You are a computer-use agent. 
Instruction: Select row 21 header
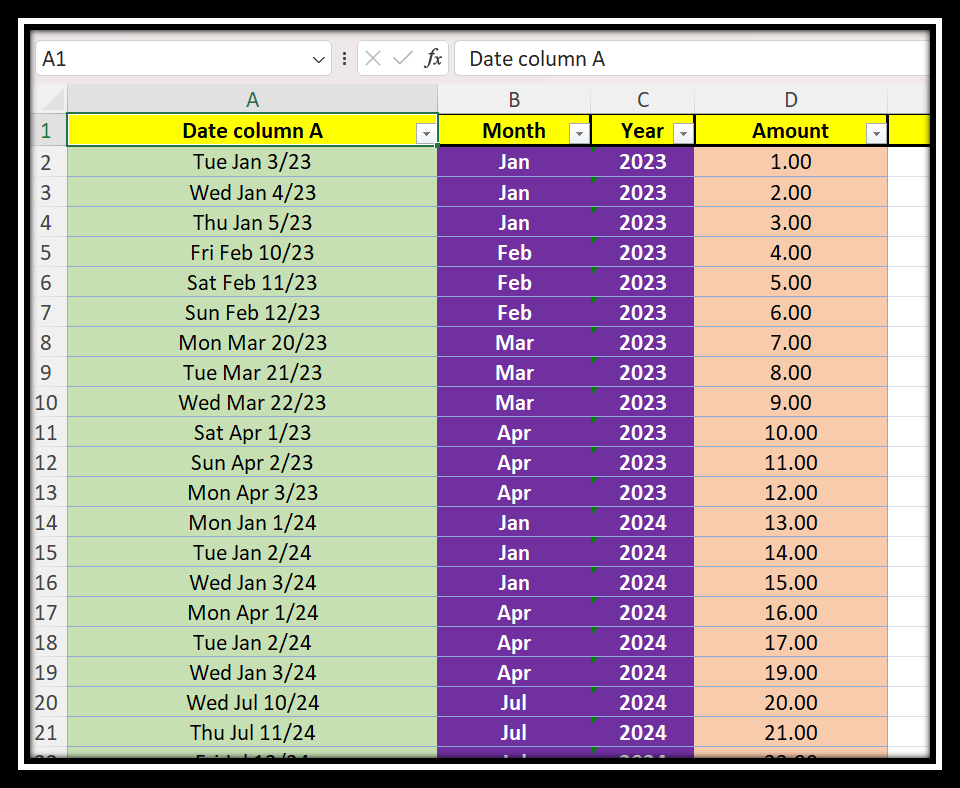[48, 732]
